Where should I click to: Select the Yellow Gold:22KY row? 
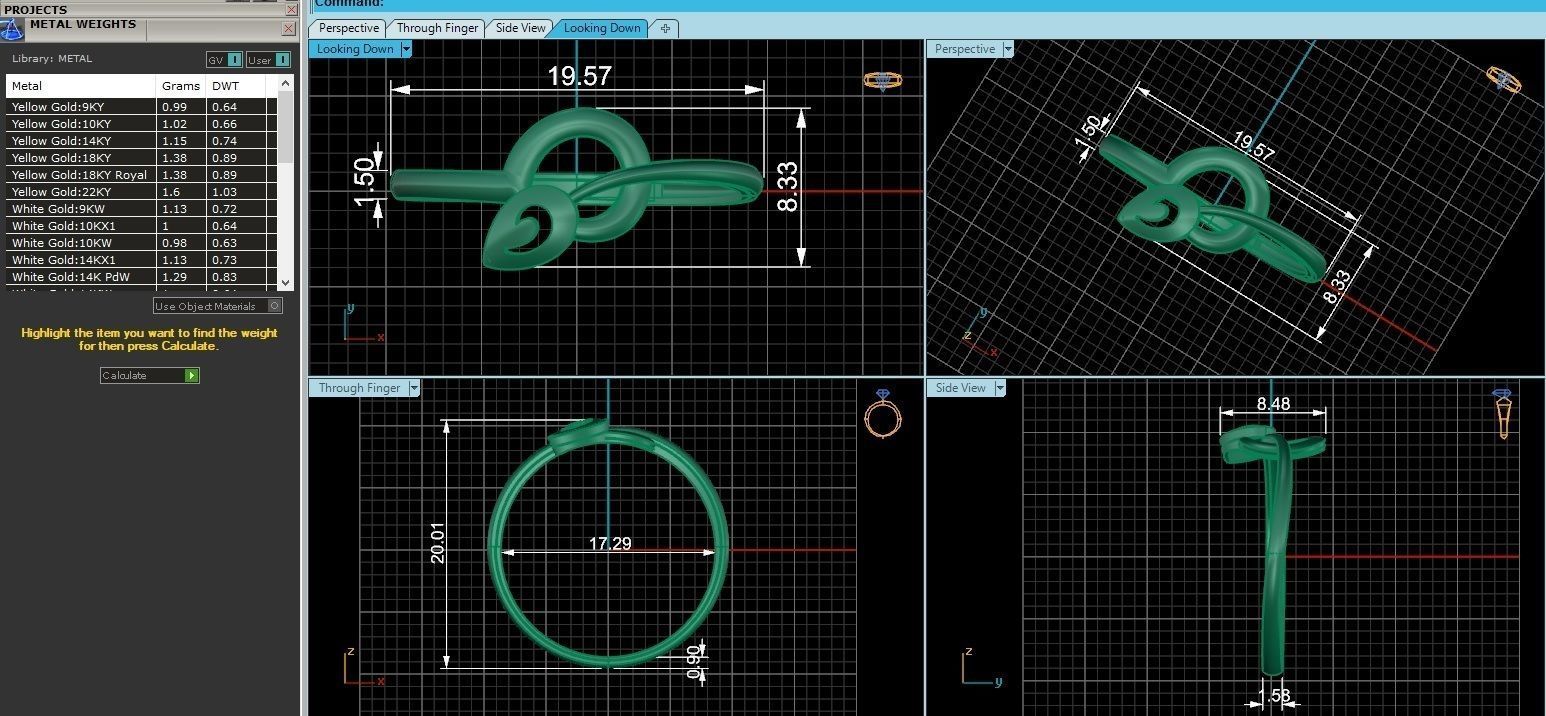click(x=142, y=192)
